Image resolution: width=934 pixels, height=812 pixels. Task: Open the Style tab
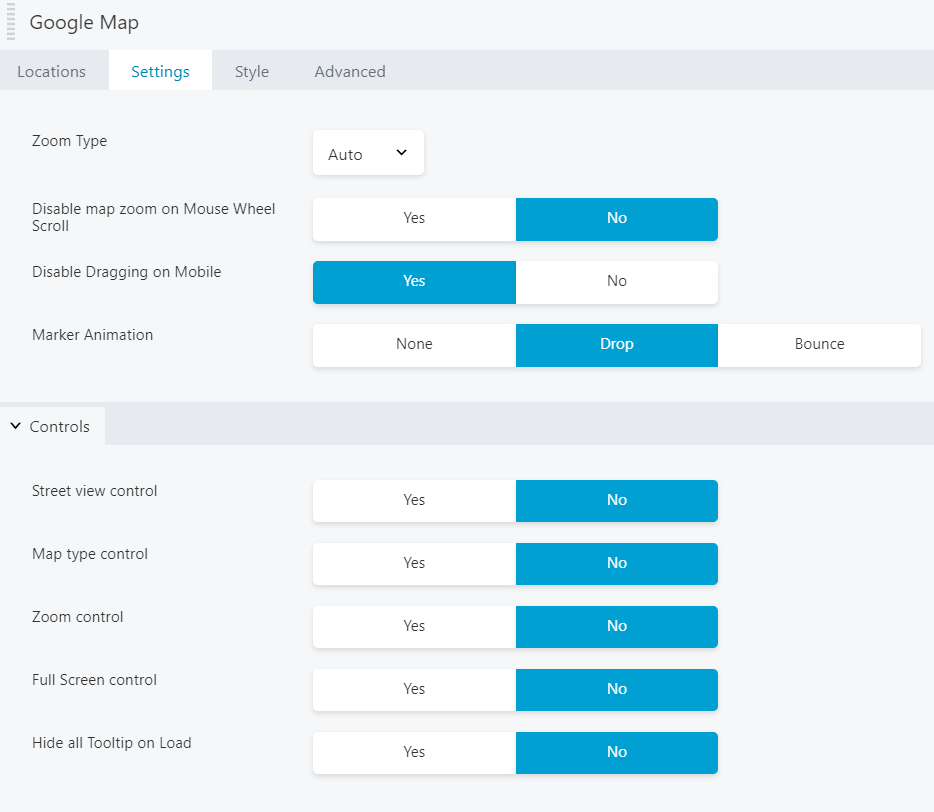point(252,72)
